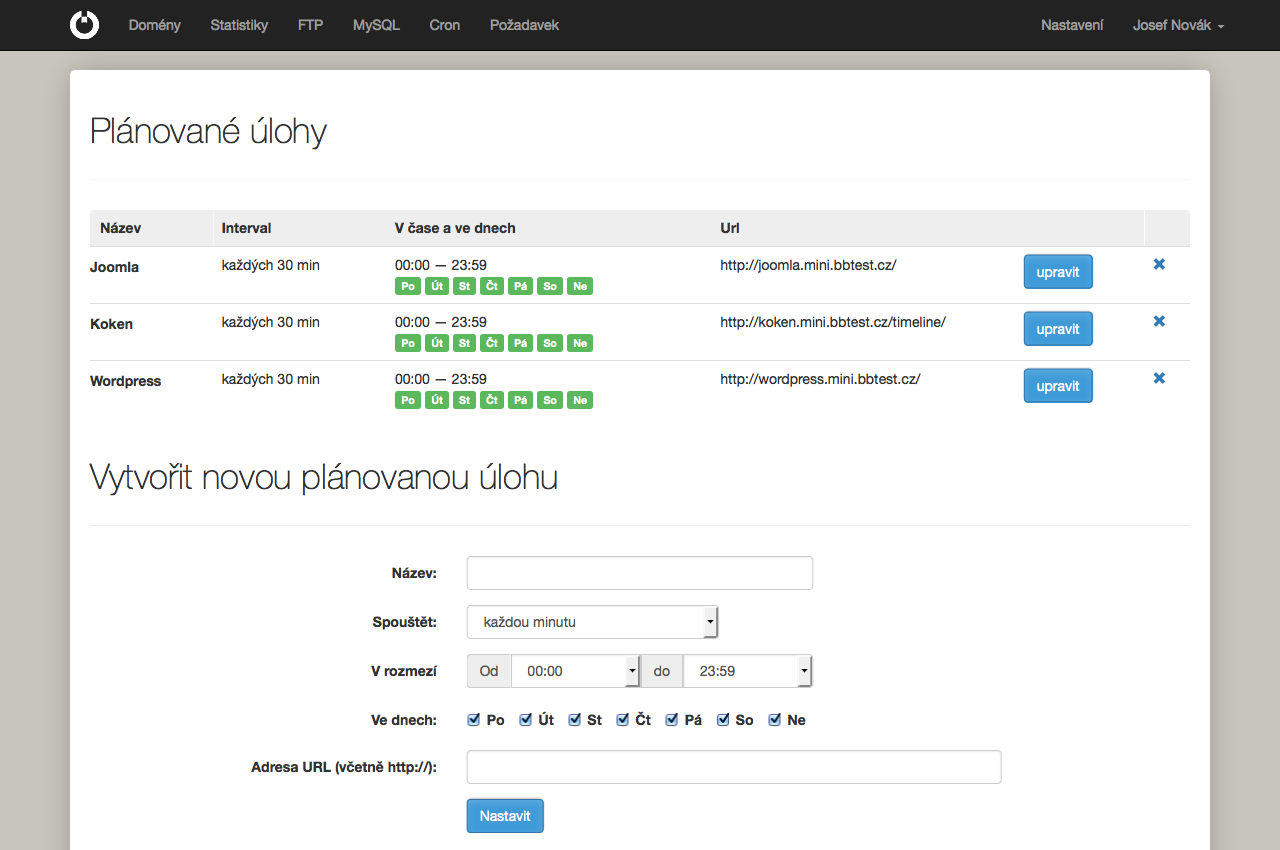Click the Wordpress task name

[x=125, y=381]
